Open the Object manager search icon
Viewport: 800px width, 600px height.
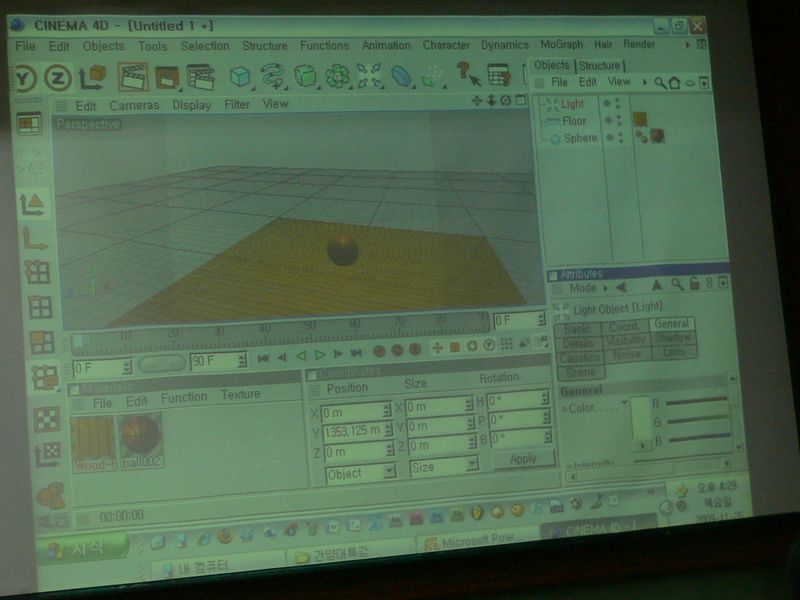click(660, 83)
